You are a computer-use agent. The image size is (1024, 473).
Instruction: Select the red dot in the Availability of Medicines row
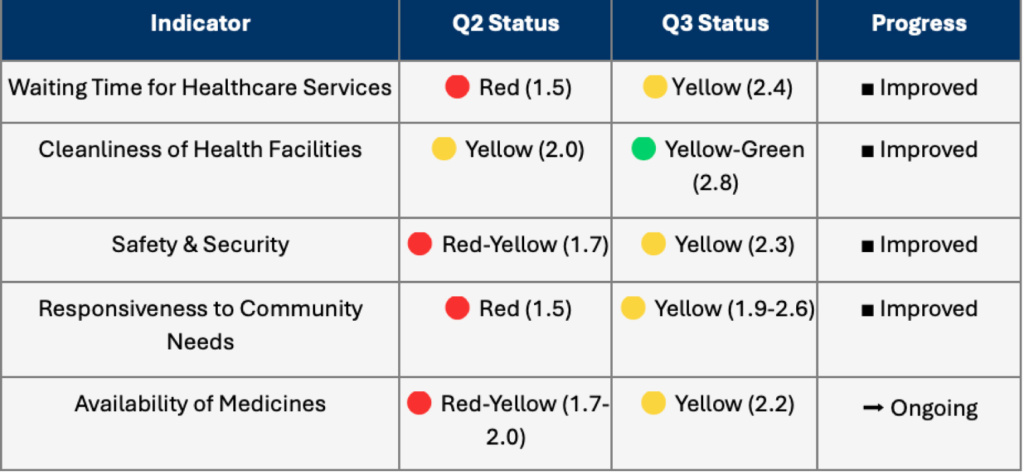click(x=420, y=403)
